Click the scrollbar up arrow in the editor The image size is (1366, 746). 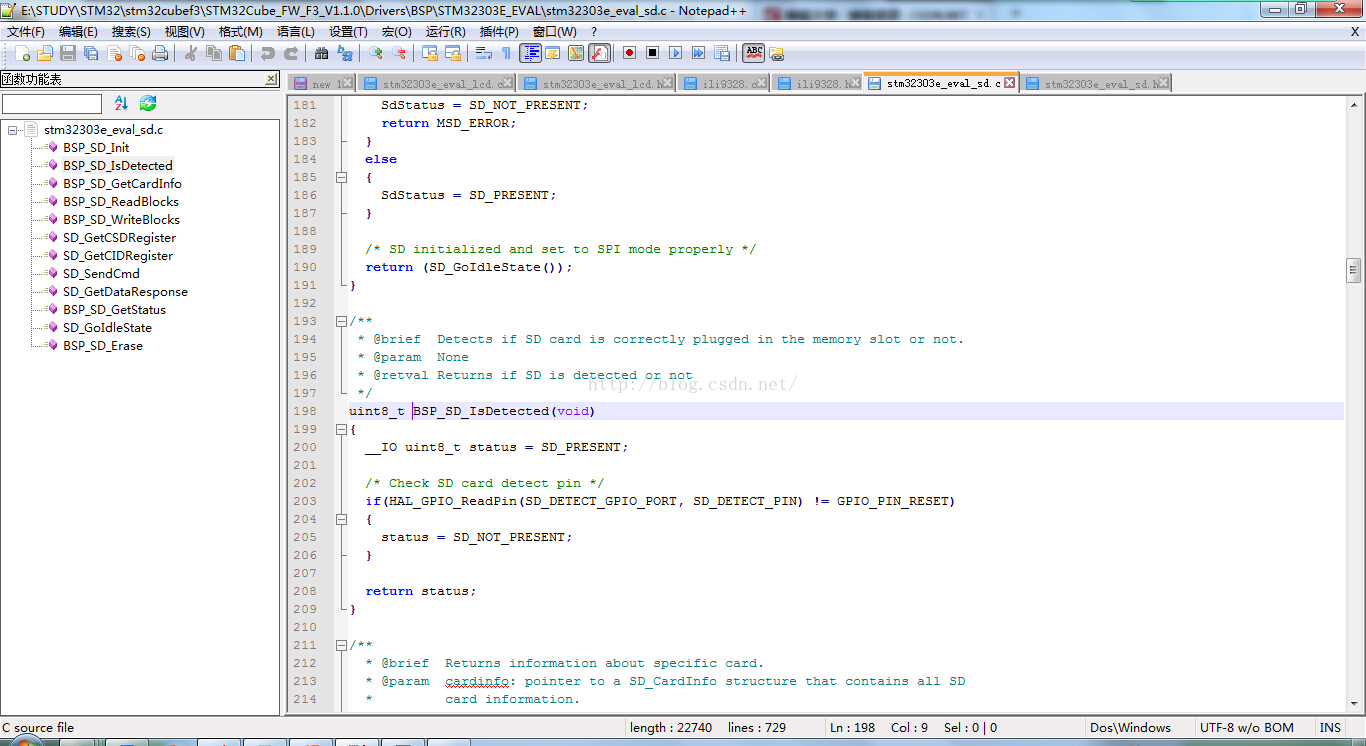point(1353,104)
